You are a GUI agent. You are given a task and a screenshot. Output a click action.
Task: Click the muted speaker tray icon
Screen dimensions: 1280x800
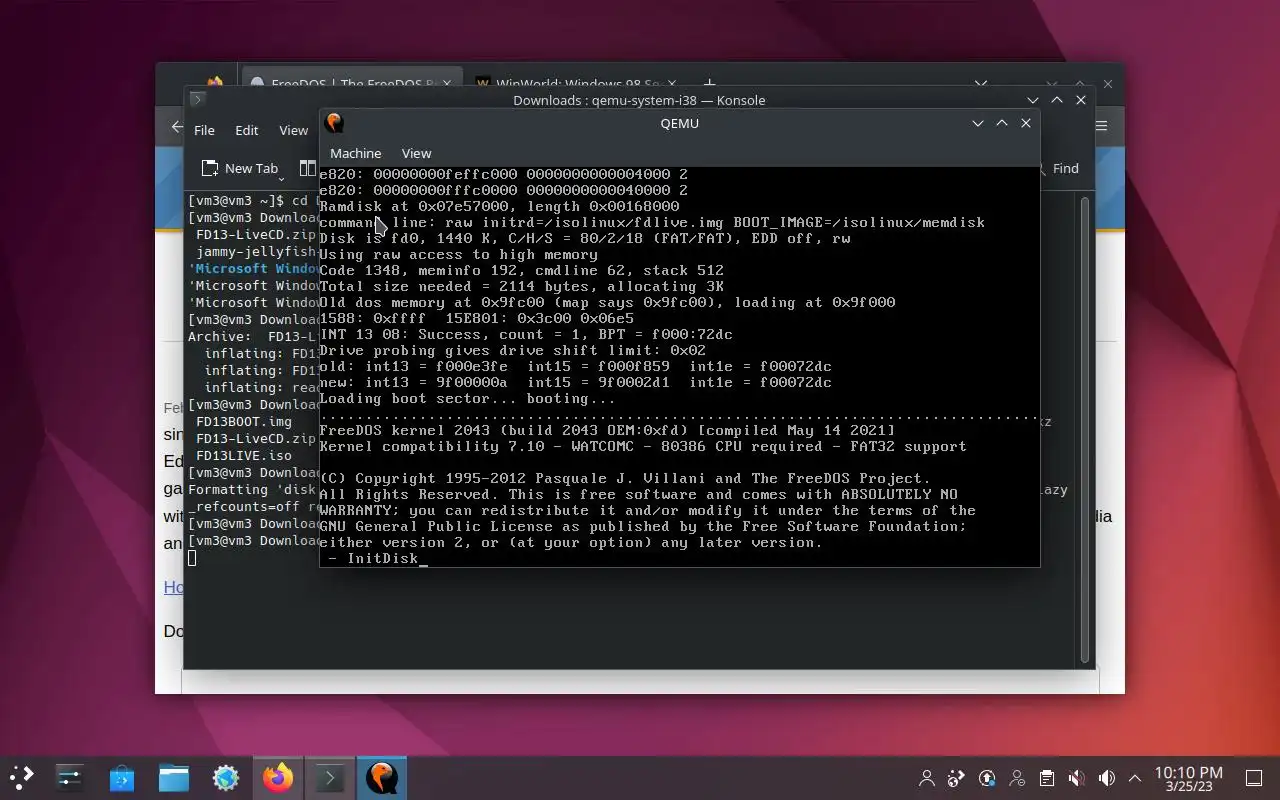tap(1077, 778)
